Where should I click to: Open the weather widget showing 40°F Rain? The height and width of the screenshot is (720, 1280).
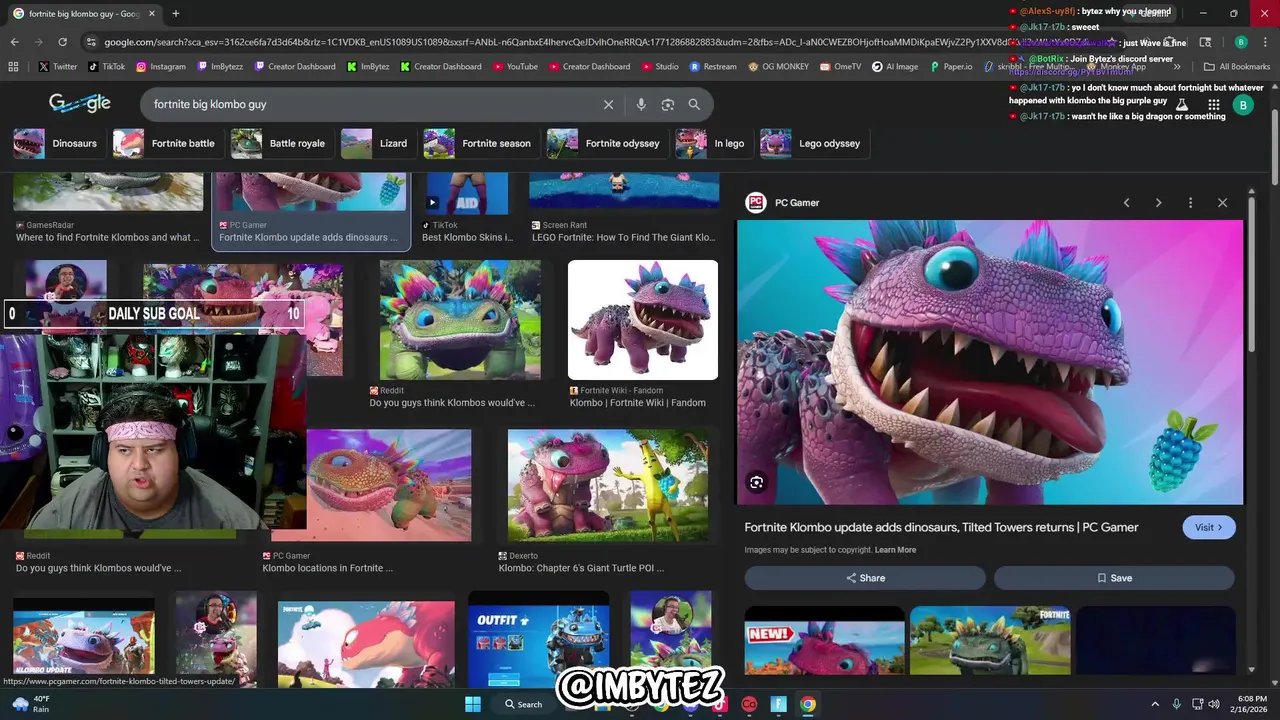(x=30, y=704)
